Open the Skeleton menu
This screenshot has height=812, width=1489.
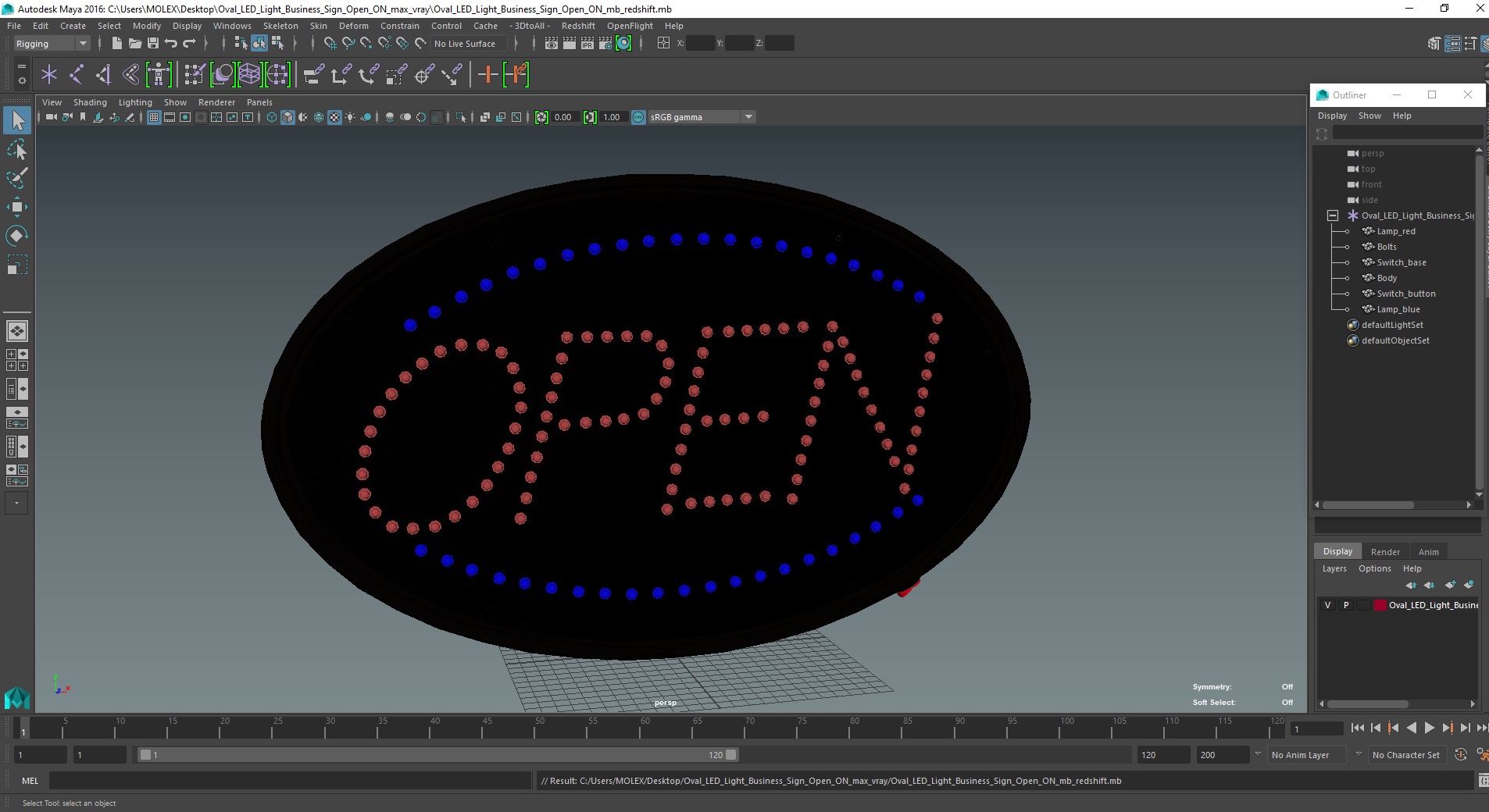tap(280, 26)
